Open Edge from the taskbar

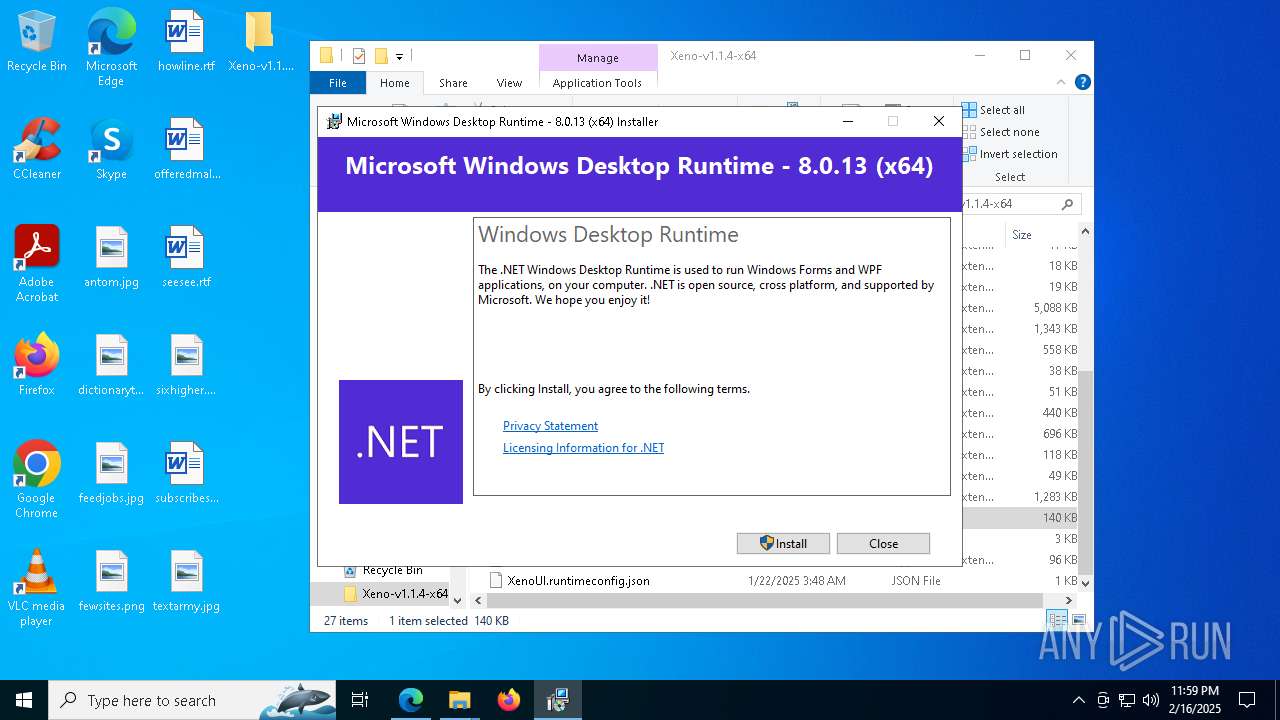(x=411, y=700)
